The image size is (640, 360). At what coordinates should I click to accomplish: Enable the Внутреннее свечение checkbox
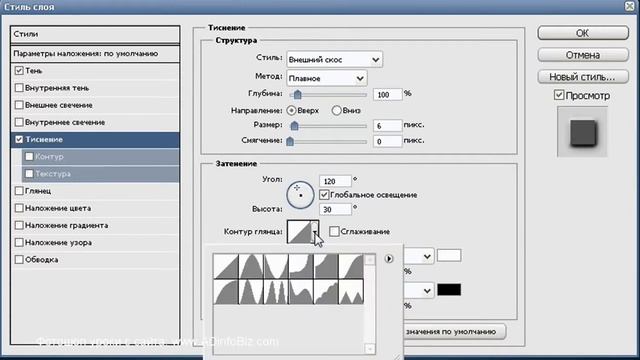pos(19,122)
